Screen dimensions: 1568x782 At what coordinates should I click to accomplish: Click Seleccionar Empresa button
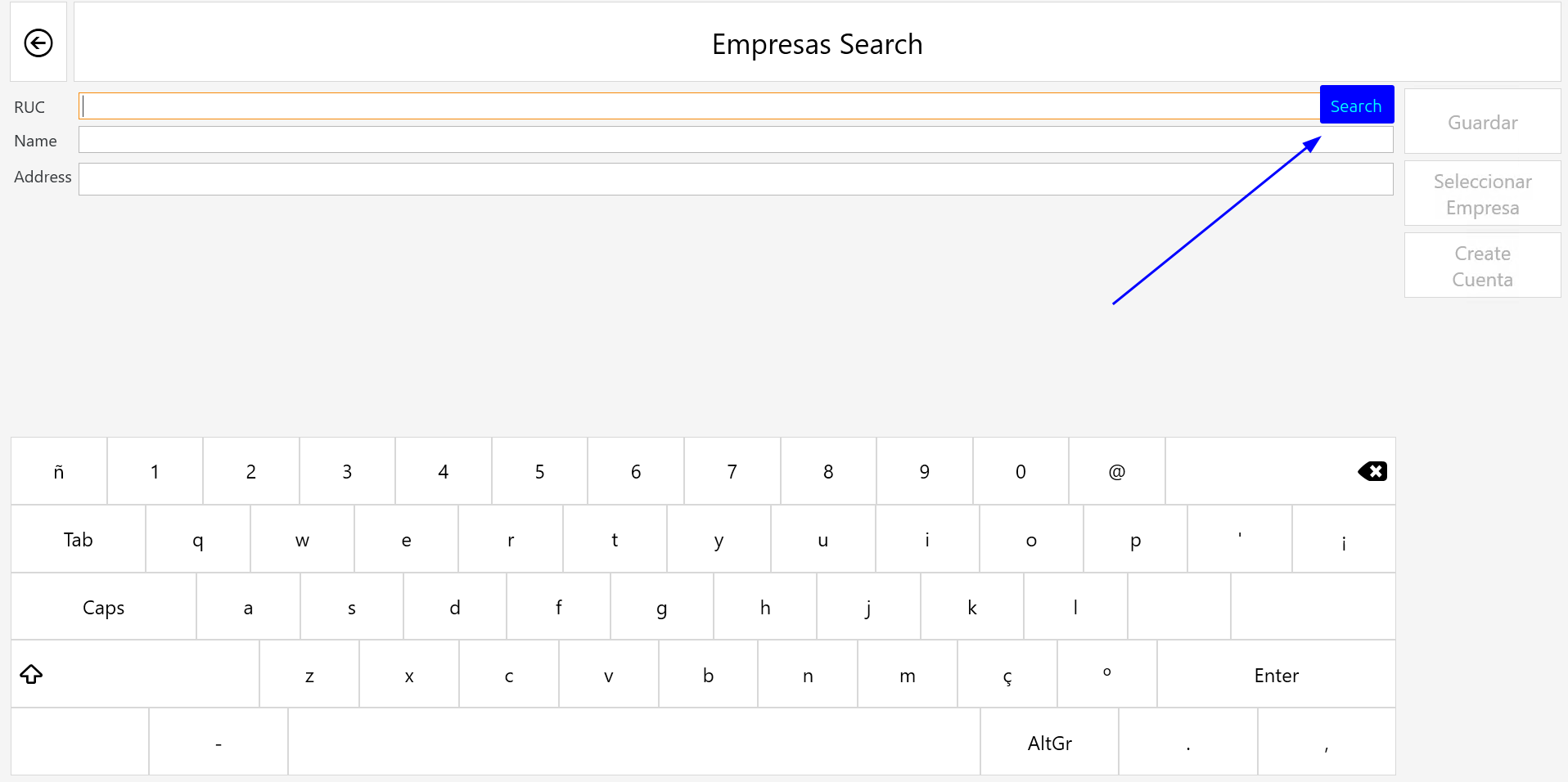[1482, 194]
